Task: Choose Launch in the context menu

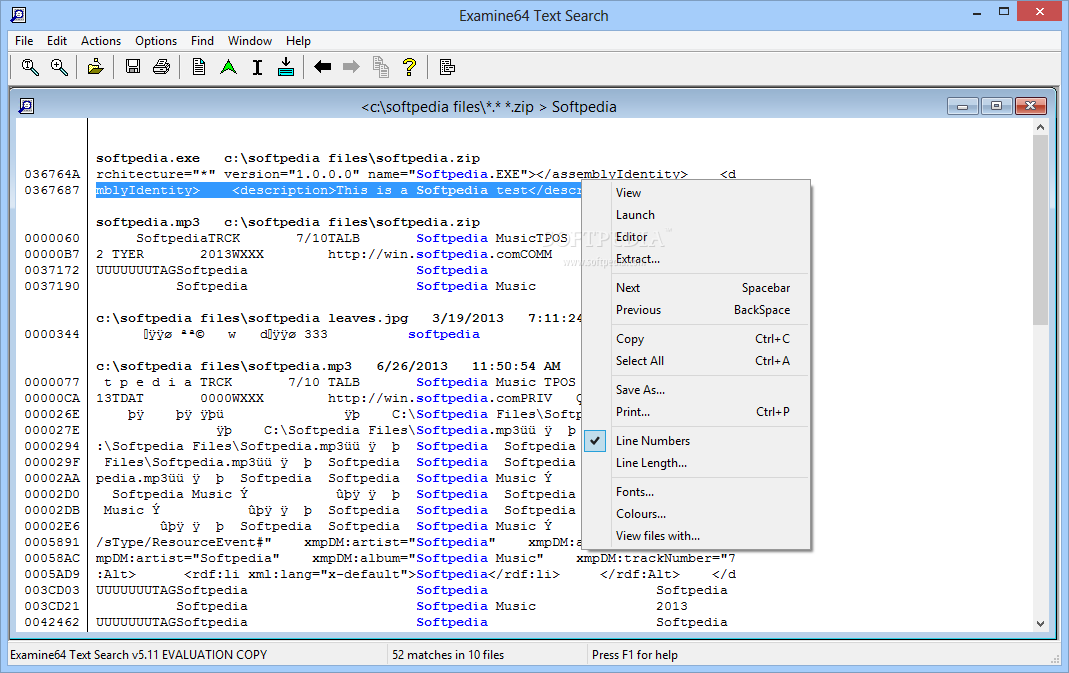Action: point(696,215)
